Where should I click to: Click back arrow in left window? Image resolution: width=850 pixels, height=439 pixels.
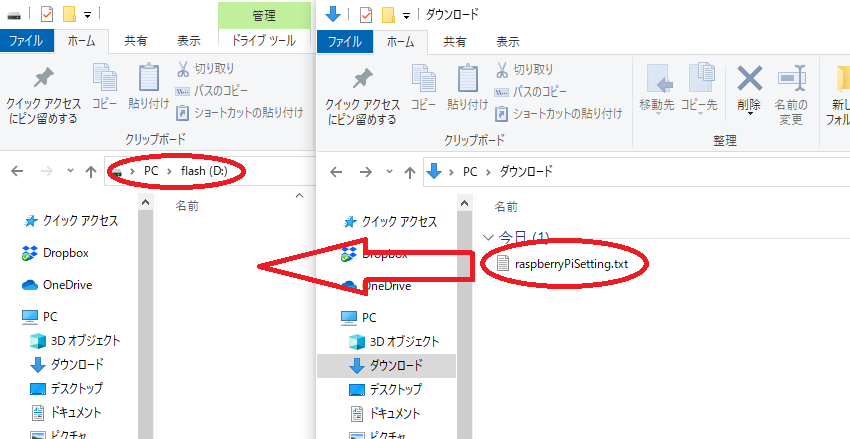click(17, 171)
